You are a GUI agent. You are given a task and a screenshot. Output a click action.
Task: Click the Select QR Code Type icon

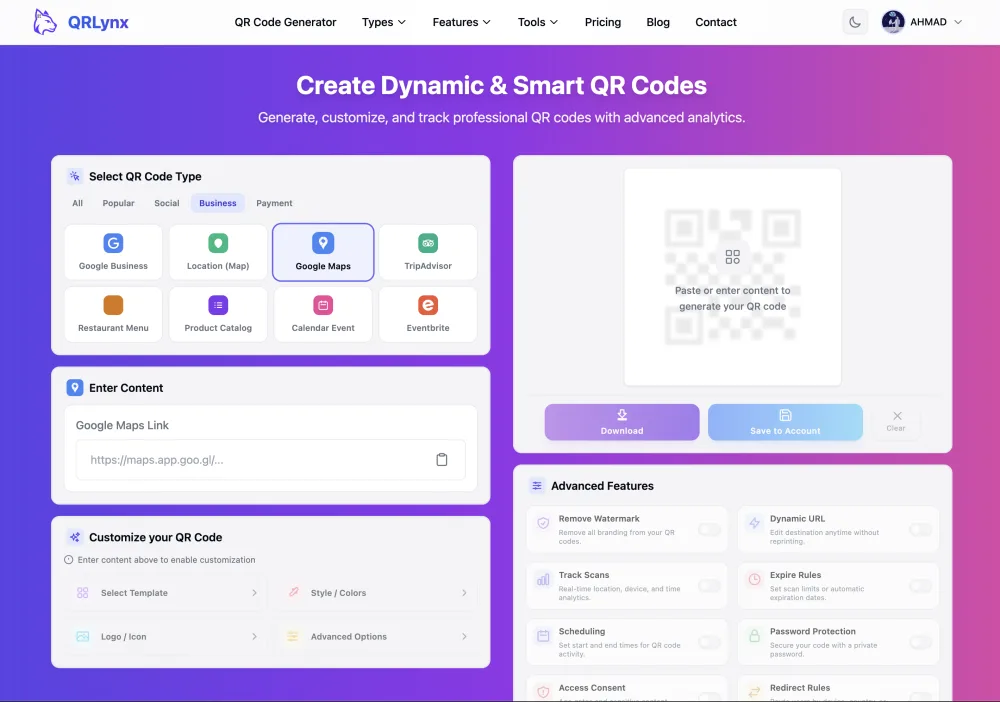click(x=75, y=176)
